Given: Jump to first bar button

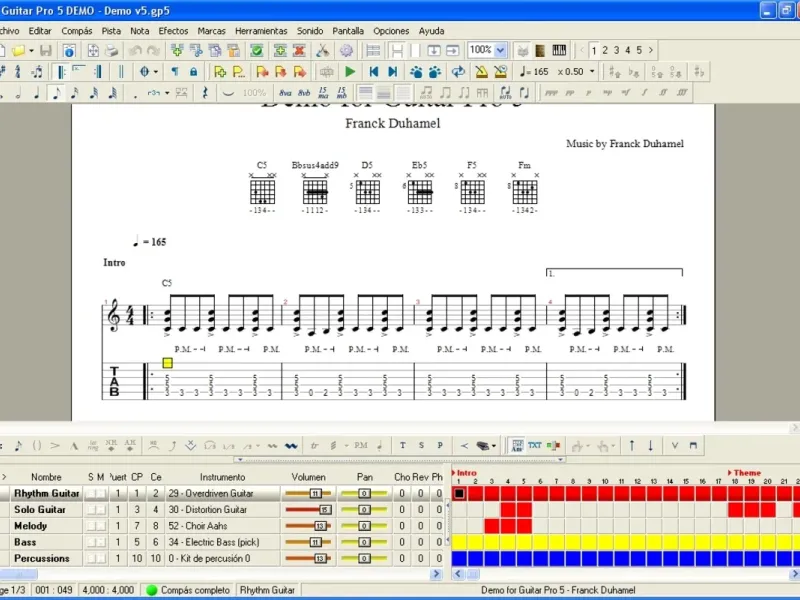Looking at the screenshot, I should tap(374, 72).
